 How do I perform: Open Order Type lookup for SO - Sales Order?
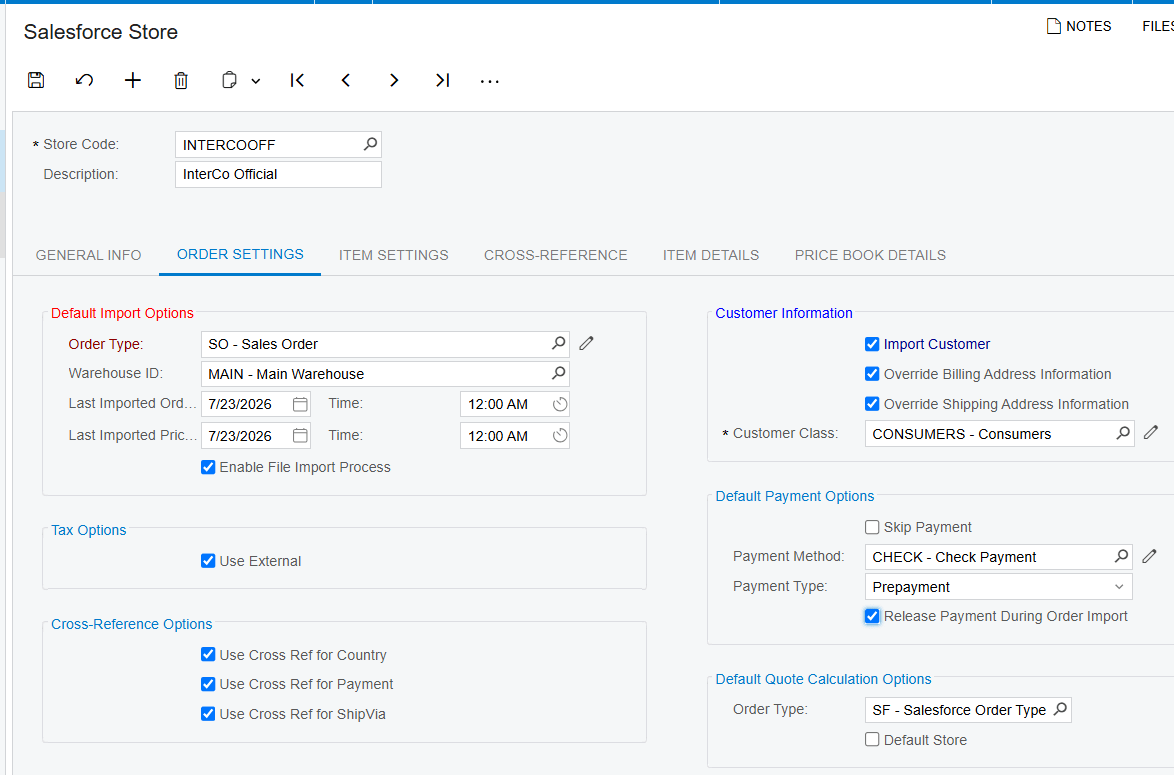(x=559, y=343)
